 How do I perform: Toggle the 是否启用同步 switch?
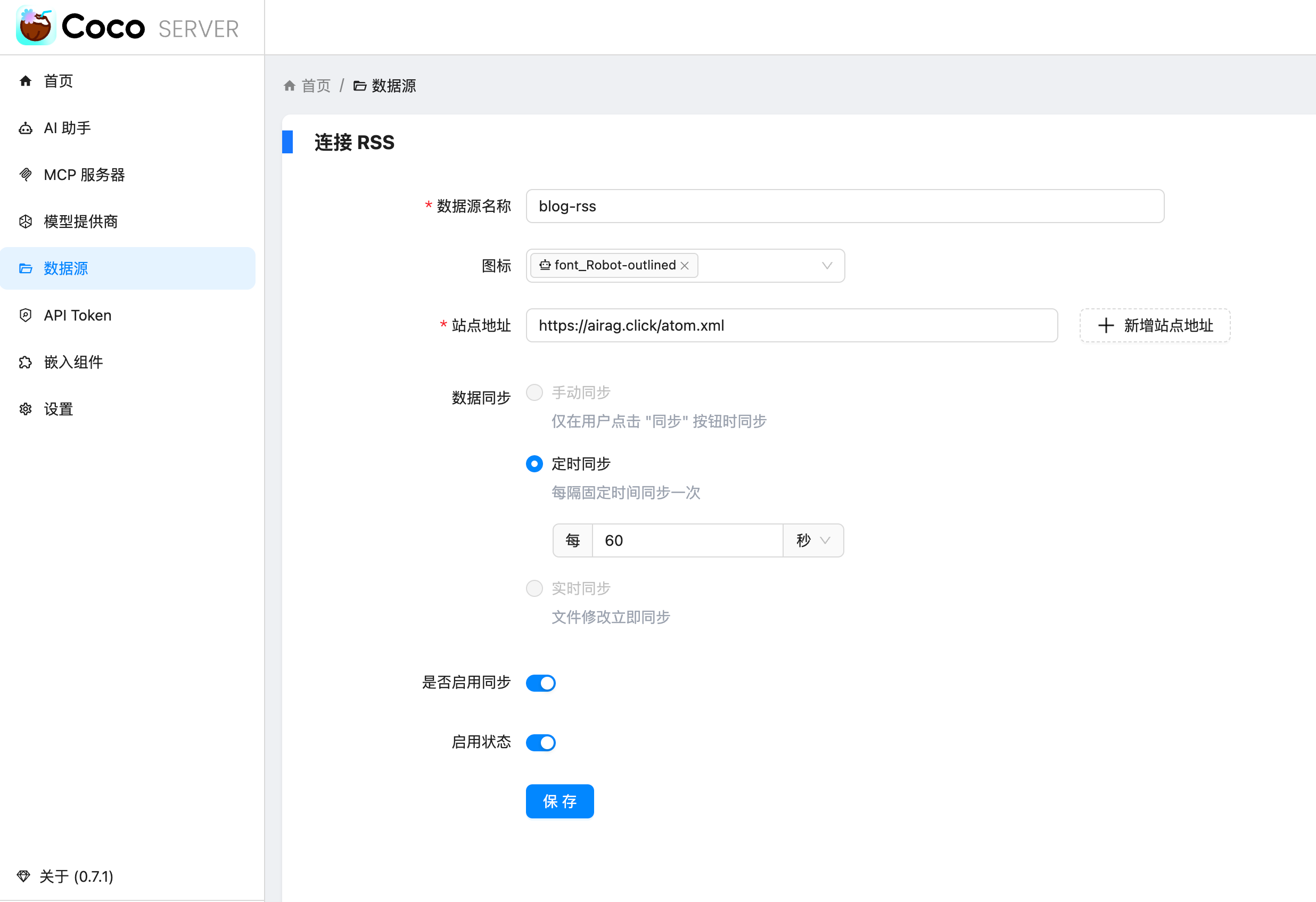point(540,683)
